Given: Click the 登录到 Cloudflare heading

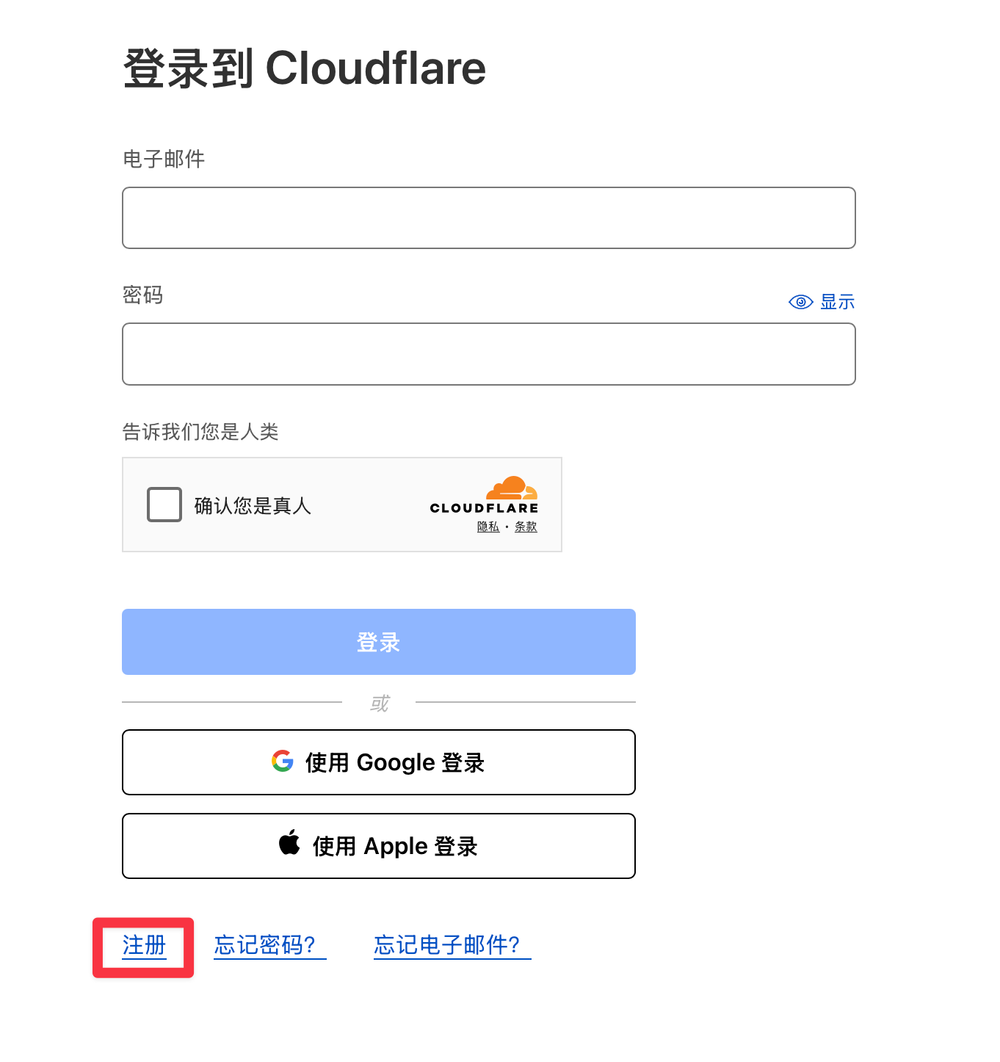Looking at the screenshot, I should point(303,67).
